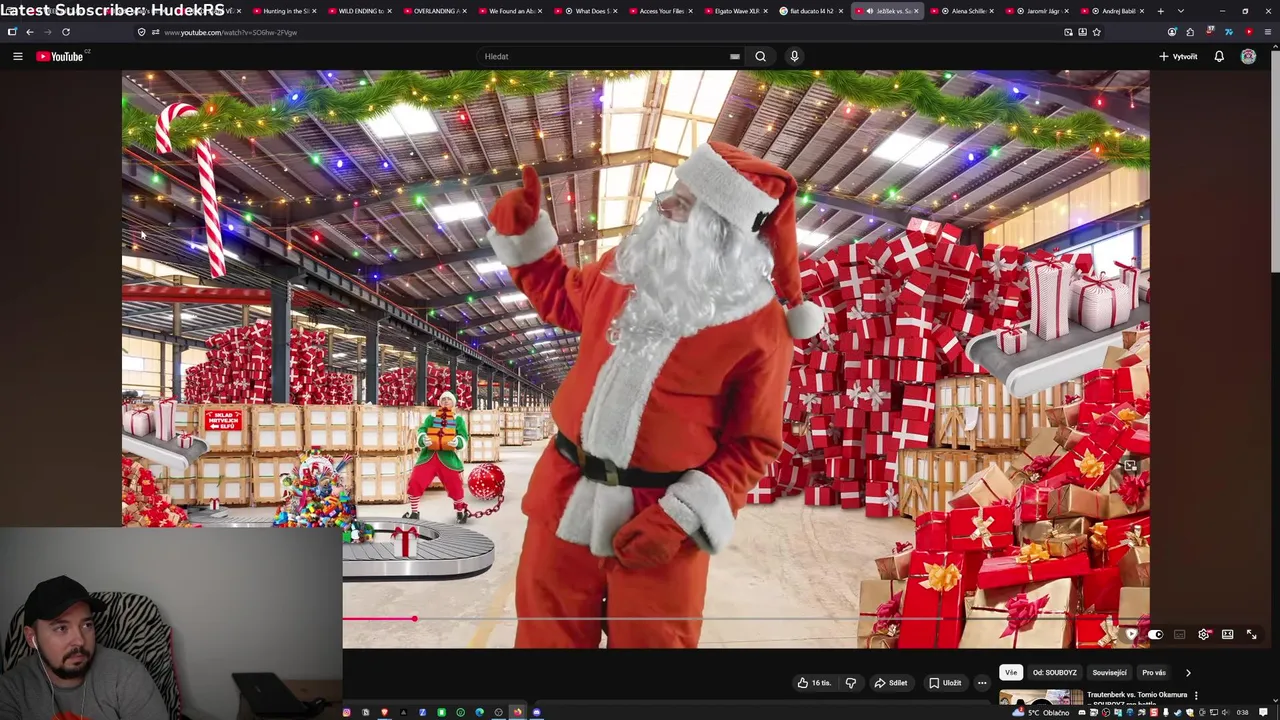This screenshot has height=720, width=1280.
Task: Switch to the Alena Schille tab
Action: click(x=962, y=11)
